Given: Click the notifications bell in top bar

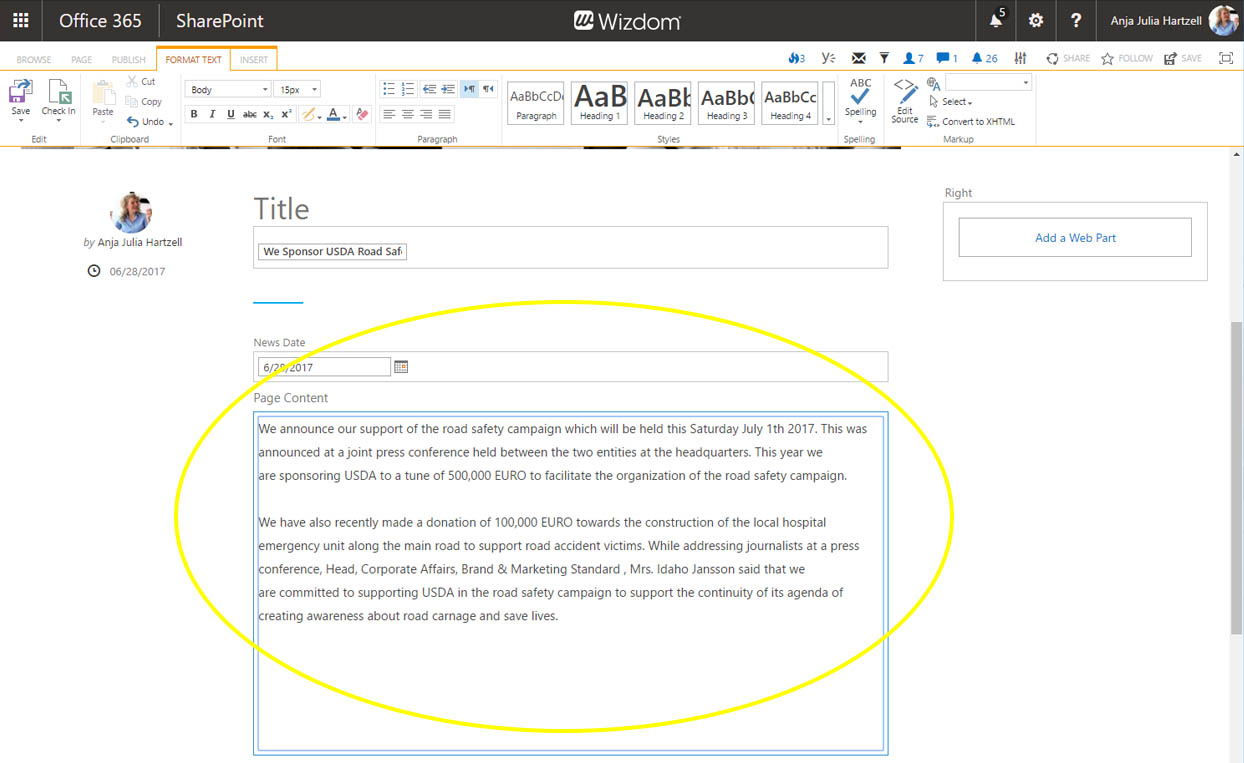Looking at the screenshot, I should coord(996,21).
